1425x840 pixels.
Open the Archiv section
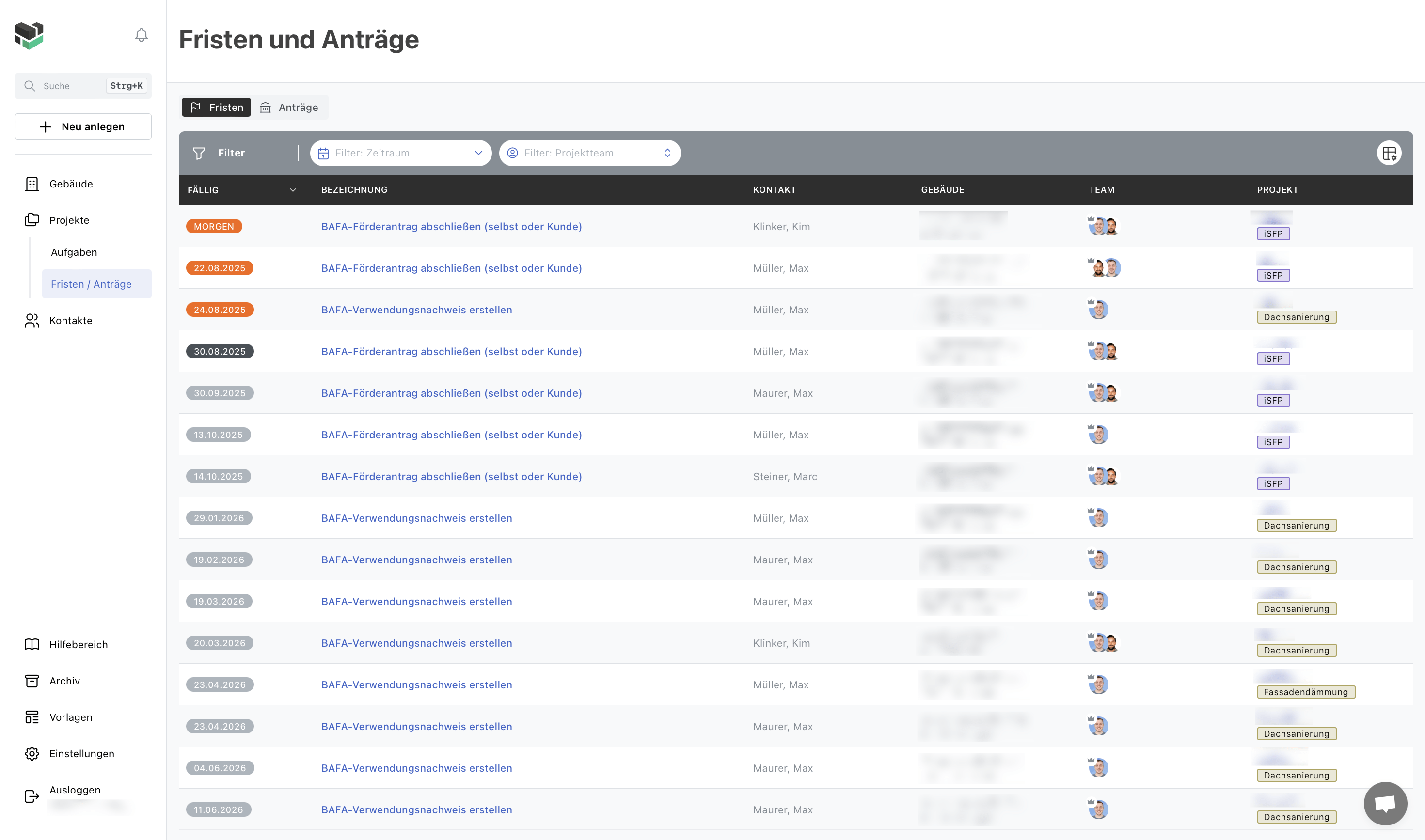tap(64, 680)
